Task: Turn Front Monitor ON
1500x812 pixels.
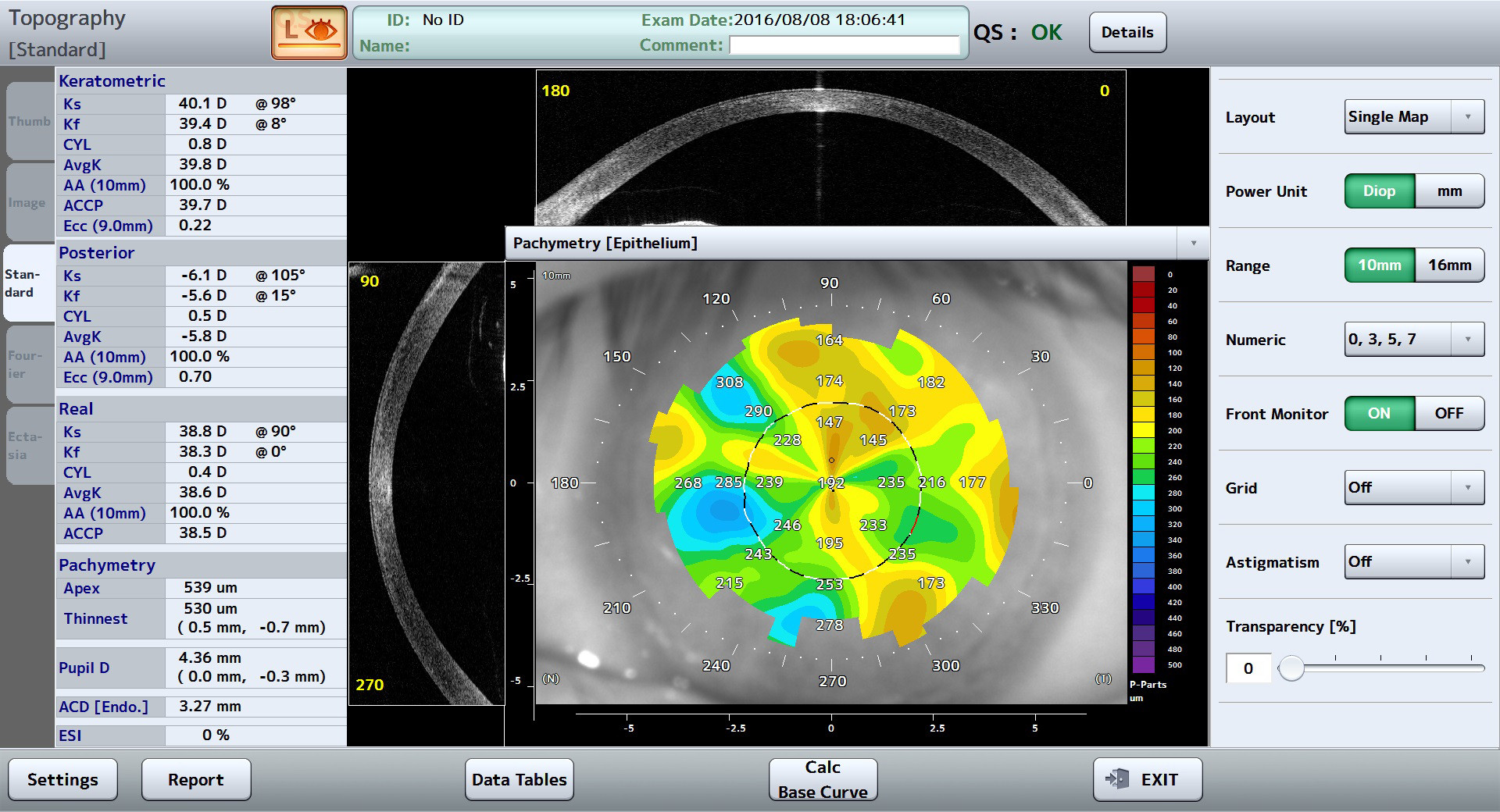Action: pyautogui.click(x=1379, y=414)
